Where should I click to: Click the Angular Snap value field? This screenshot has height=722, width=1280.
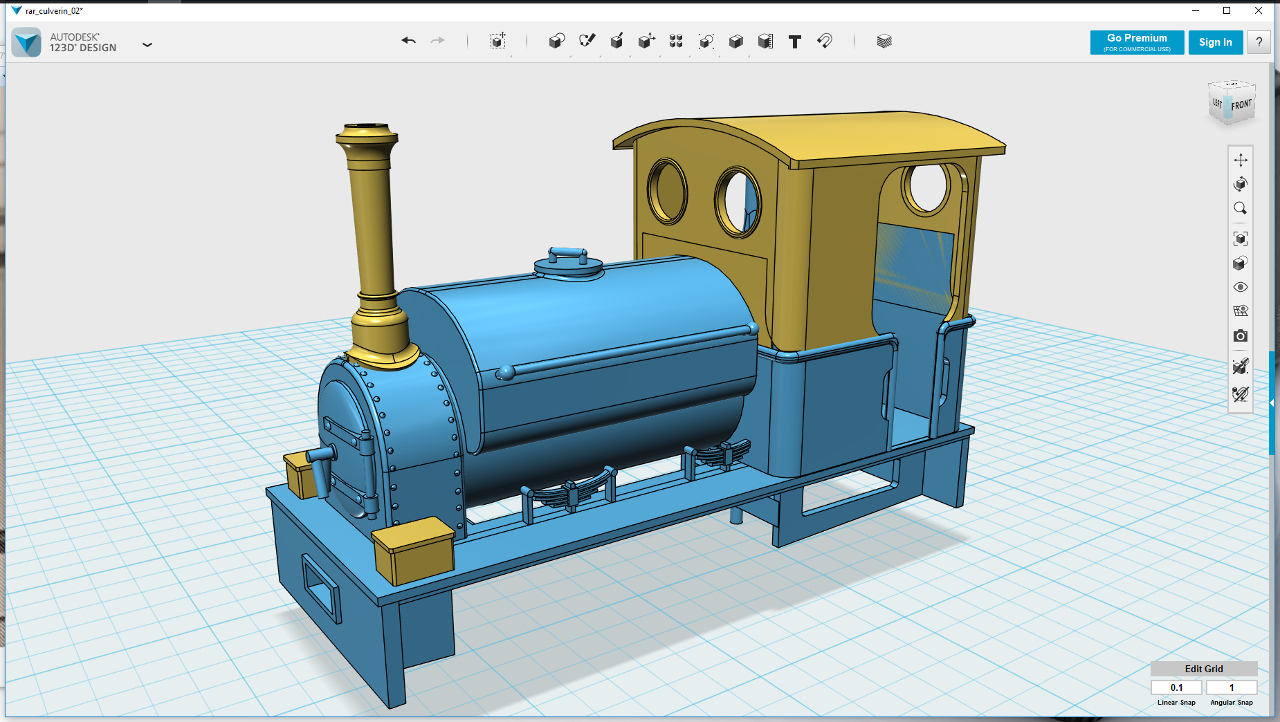pos(1231,687)
